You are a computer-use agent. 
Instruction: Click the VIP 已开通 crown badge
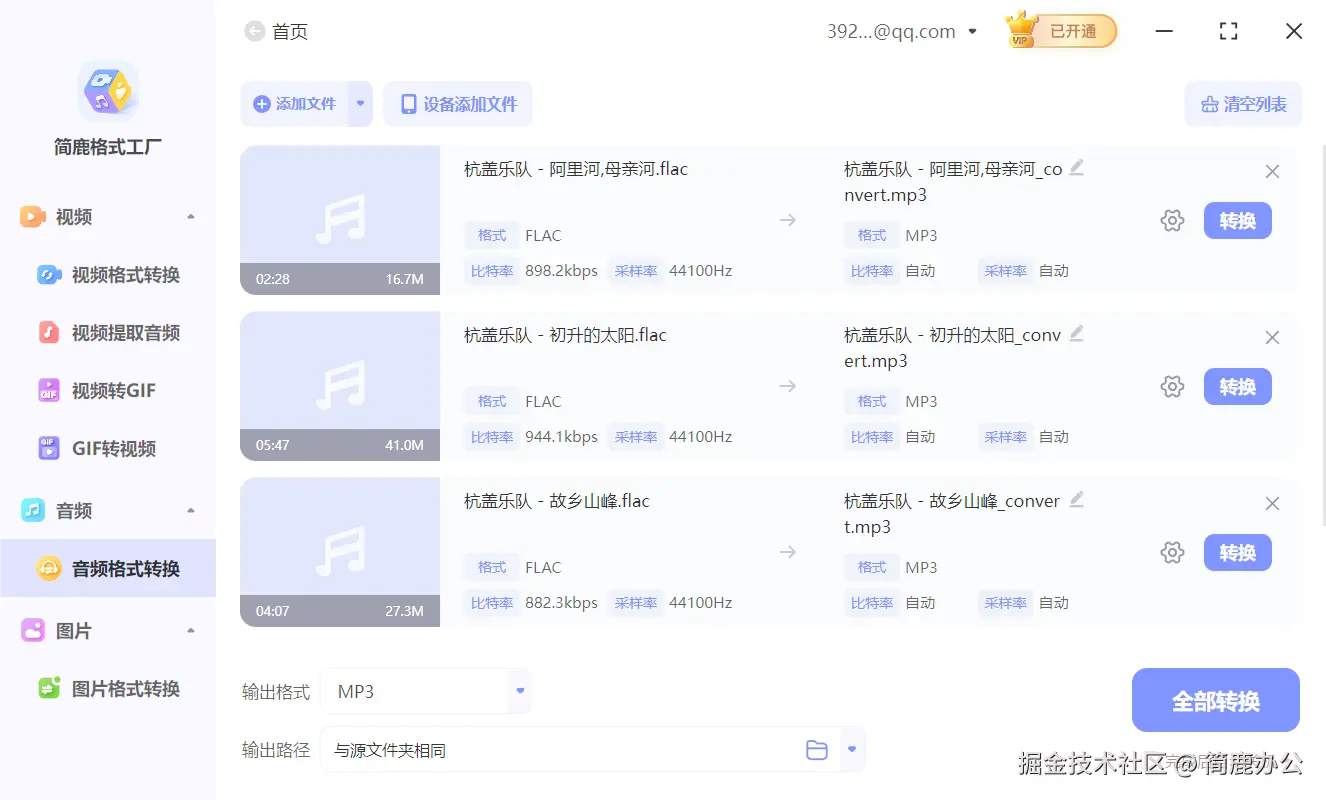pos(1060,31)
